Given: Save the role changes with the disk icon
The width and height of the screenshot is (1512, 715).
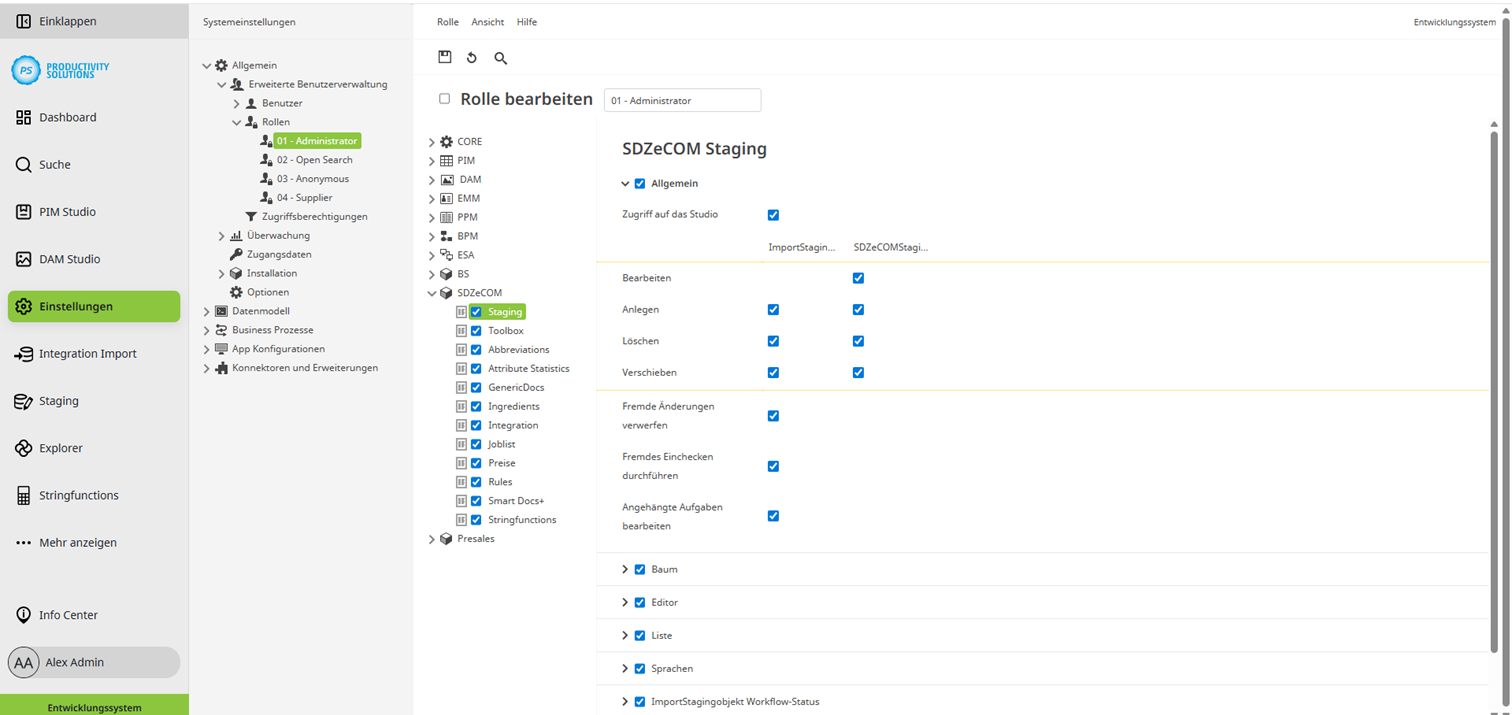Looking at the screenshot, I should point(445,57).
